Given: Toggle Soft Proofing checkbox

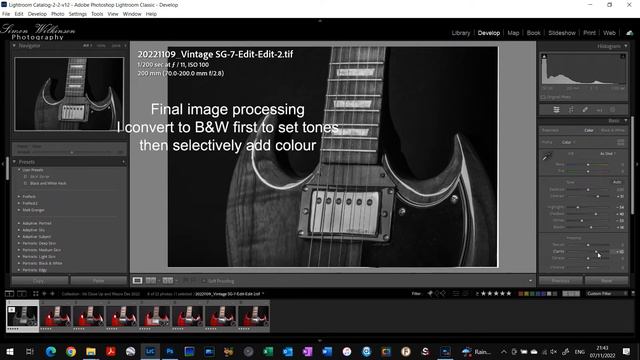Looking at the screenshot, I should tap(204, 281).
